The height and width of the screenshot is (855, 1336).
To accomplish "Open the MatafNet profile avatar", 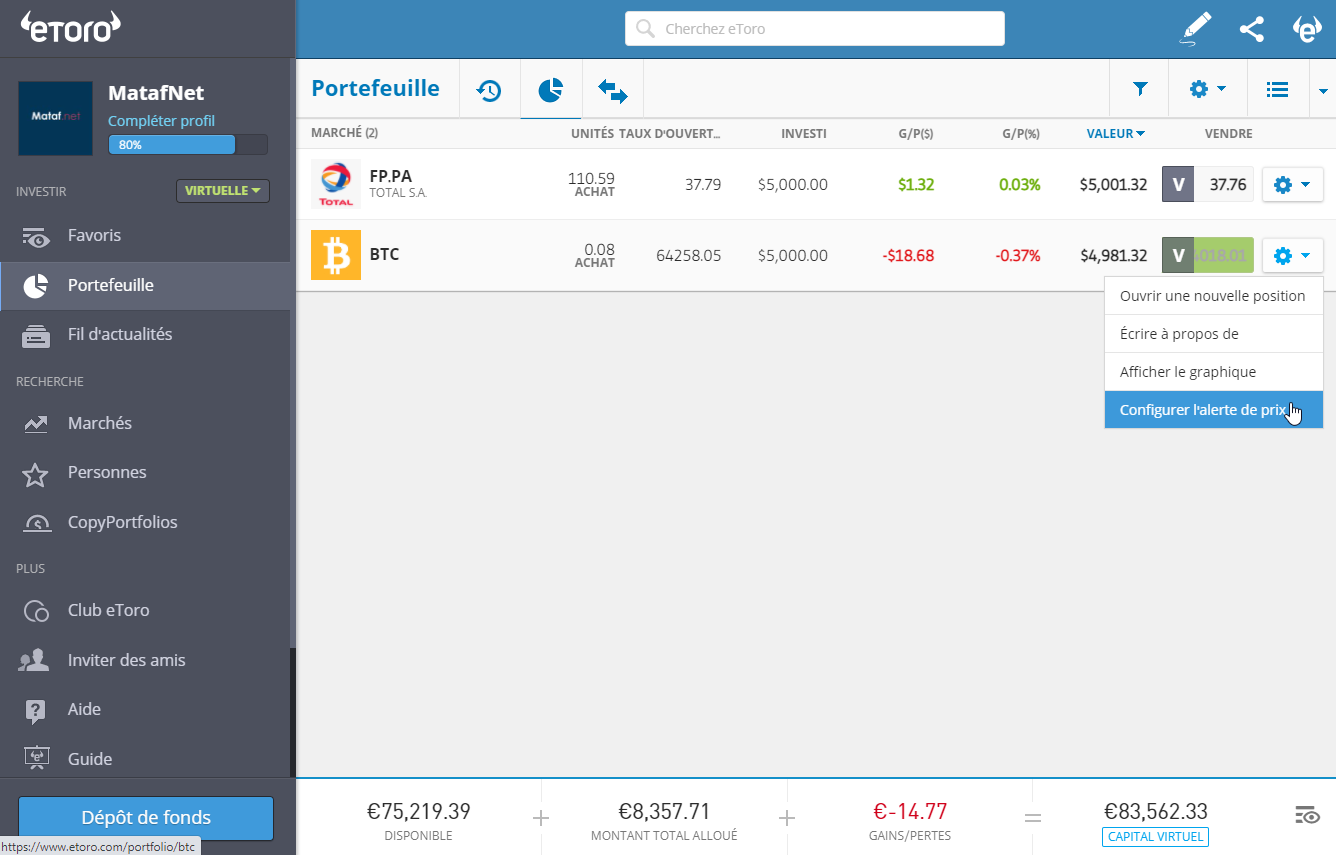I will [x=55, y=118].
